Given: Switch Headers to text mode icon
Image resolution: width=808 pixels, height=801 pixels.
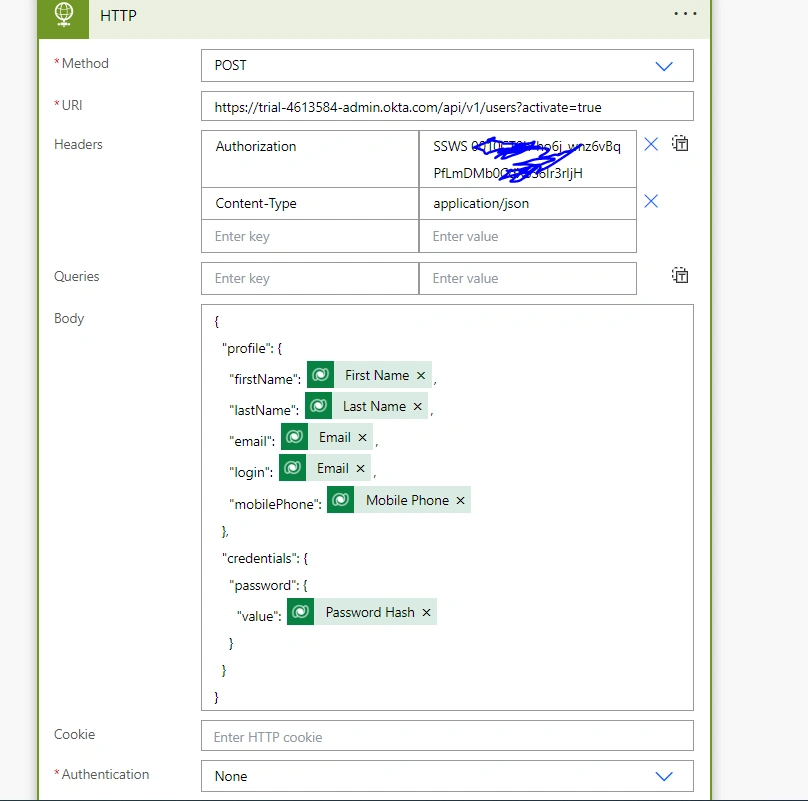Looking at the screenshot, I should (680, 143).
